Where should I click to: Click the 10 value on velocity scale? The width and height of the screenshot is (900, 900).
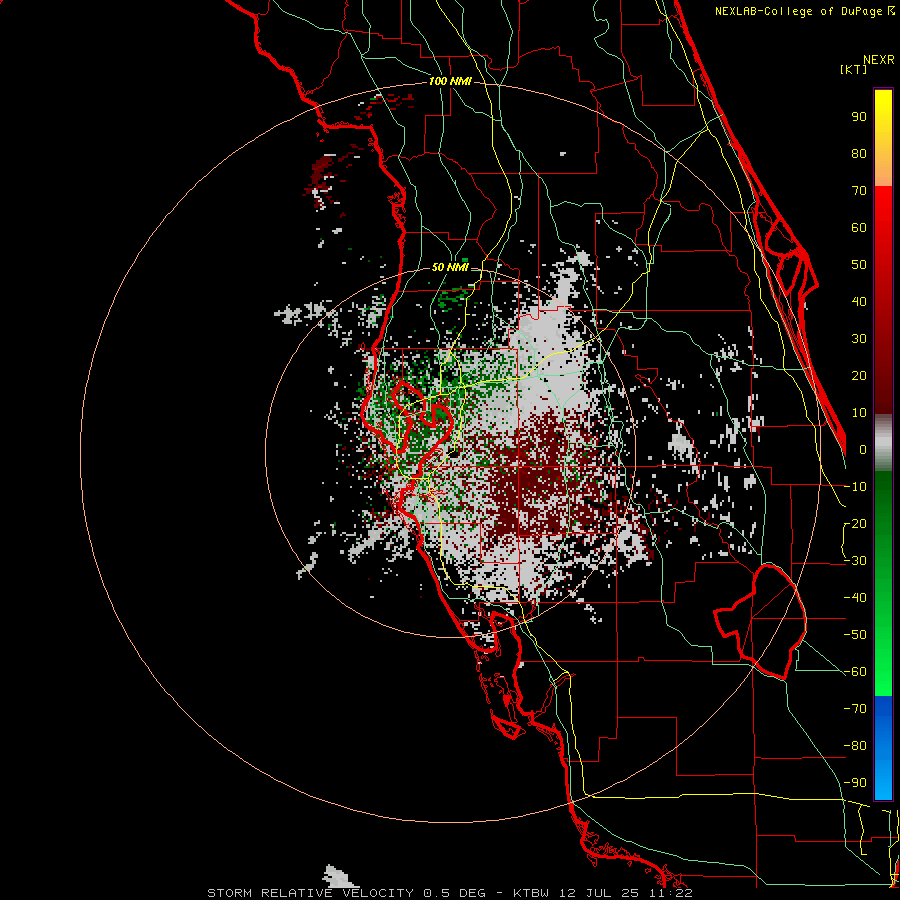click(x=859, y=413)
